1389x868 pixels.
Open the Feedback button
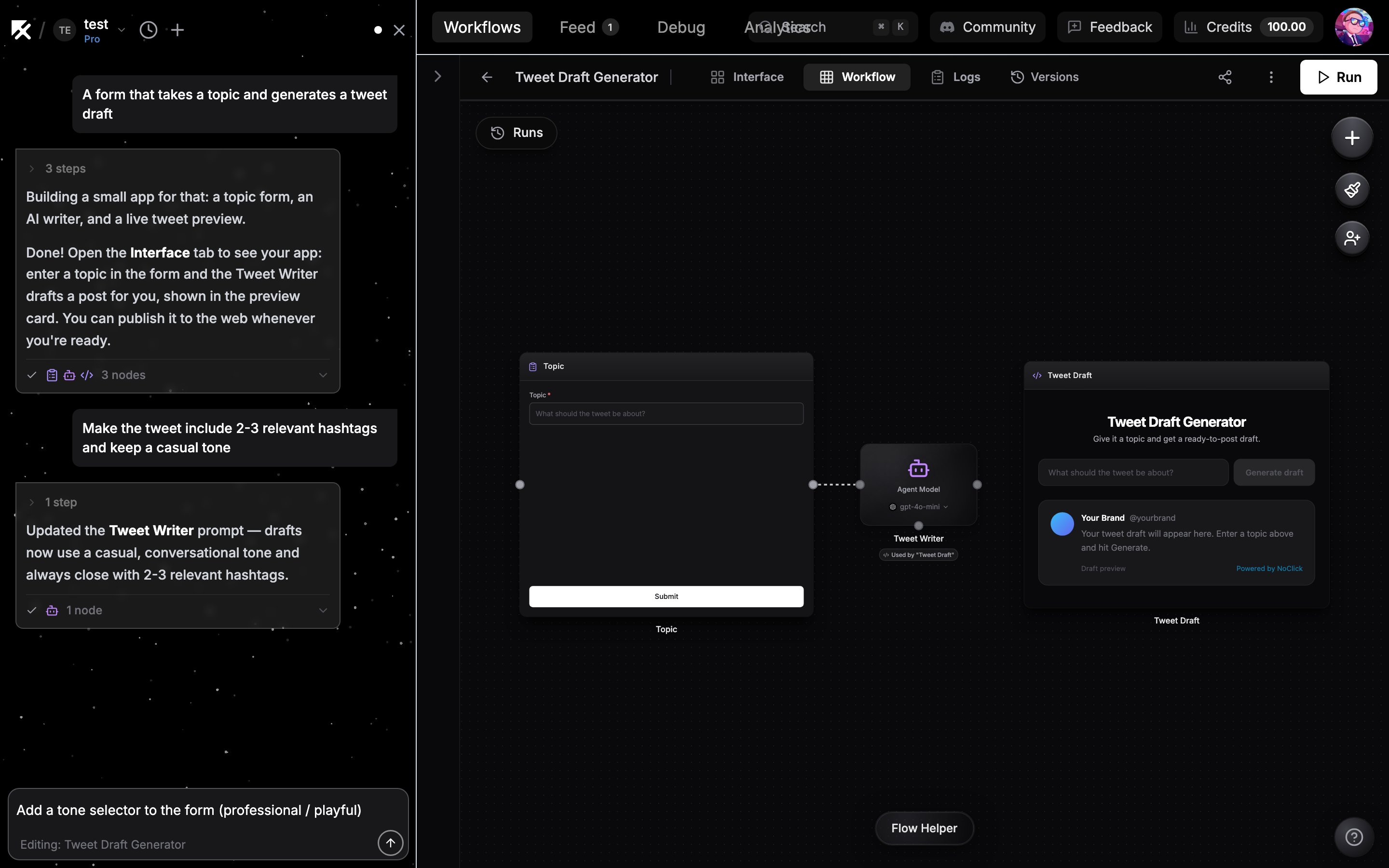pyautogui.click(x=1109, y=27)
